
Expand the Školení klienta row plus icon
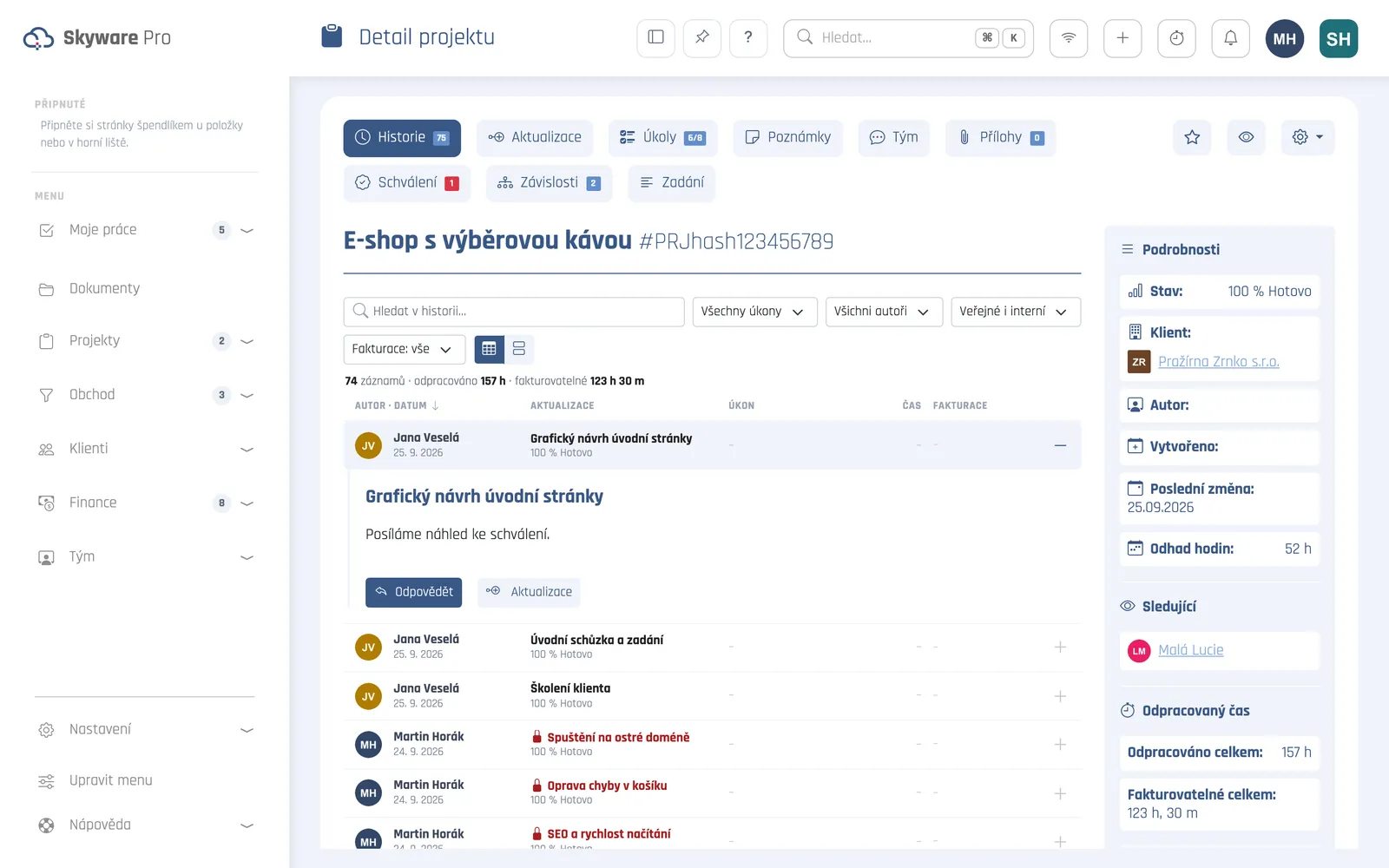pyautogui.click(x=1060, y=696)
